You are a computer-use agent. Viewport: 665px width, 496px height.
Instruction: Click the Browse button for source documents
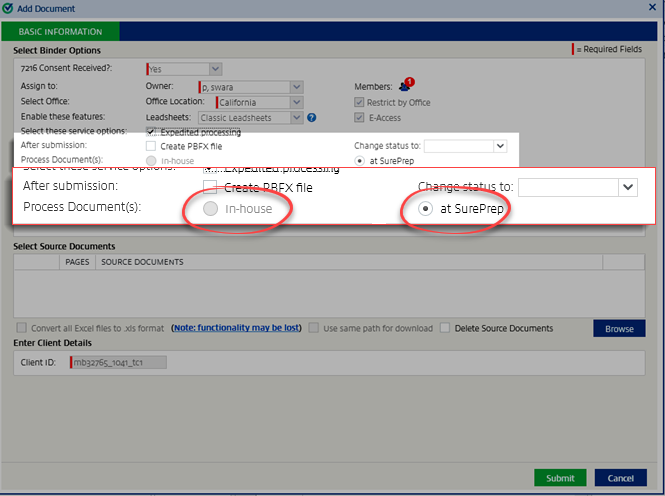click(619, 328)
